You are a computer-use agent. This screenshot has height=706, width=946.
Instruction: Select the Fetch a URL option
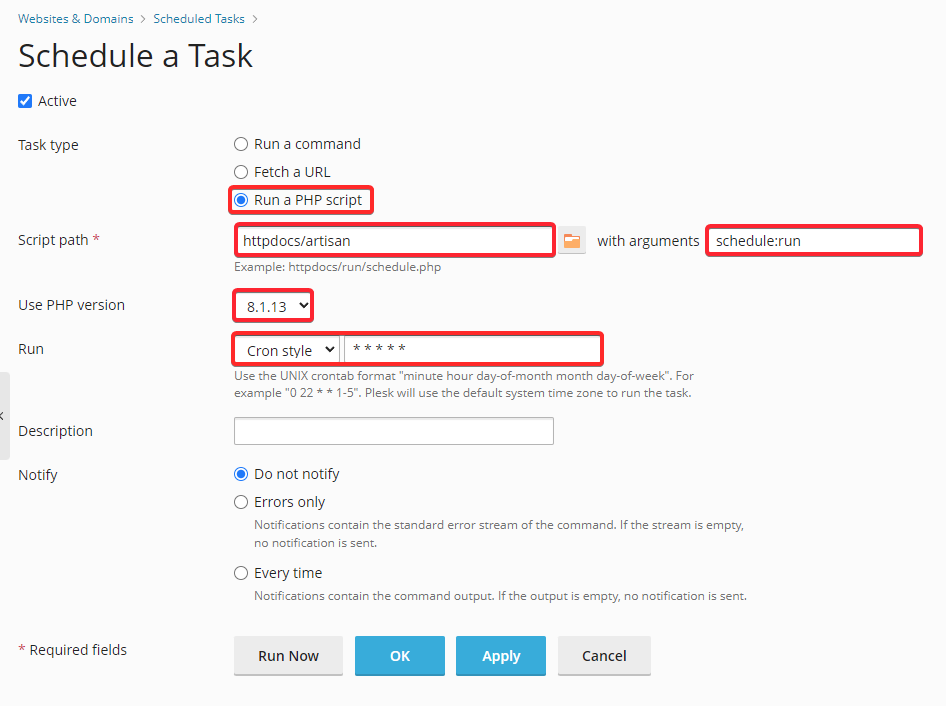point(241,172)
